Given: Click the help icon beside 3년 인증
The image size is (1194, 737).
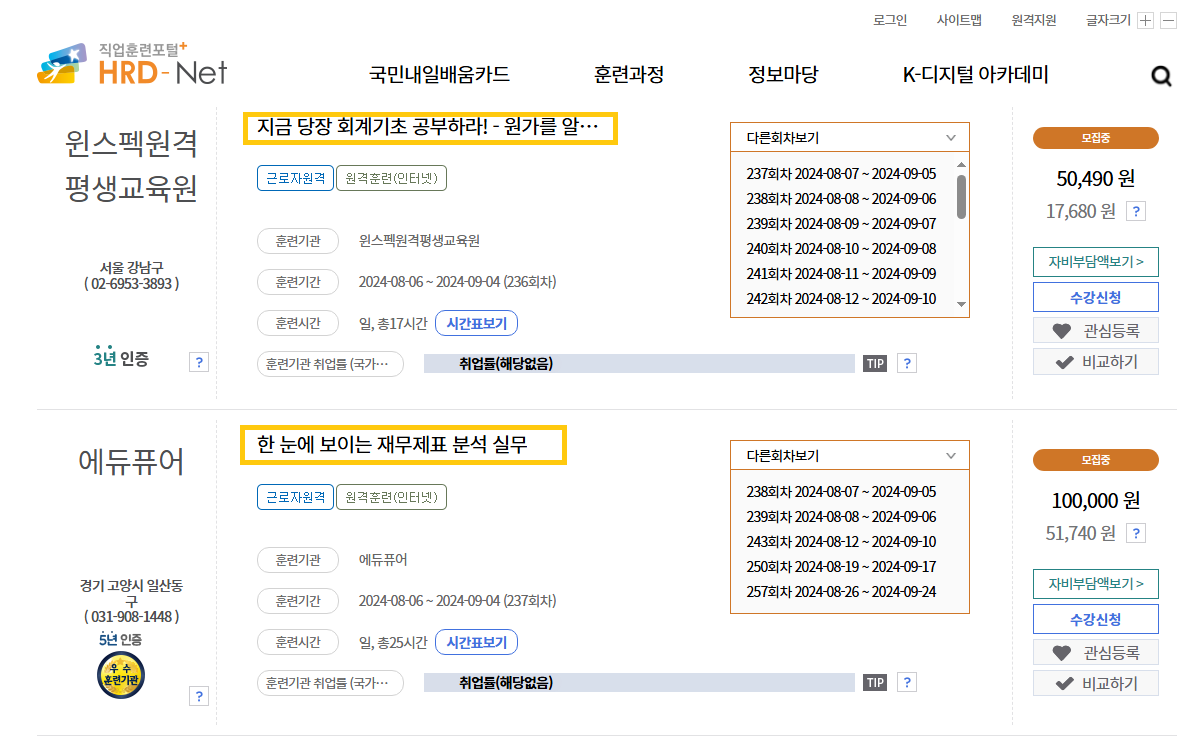Looking at the screenshot, I should (x=199, y=362).
